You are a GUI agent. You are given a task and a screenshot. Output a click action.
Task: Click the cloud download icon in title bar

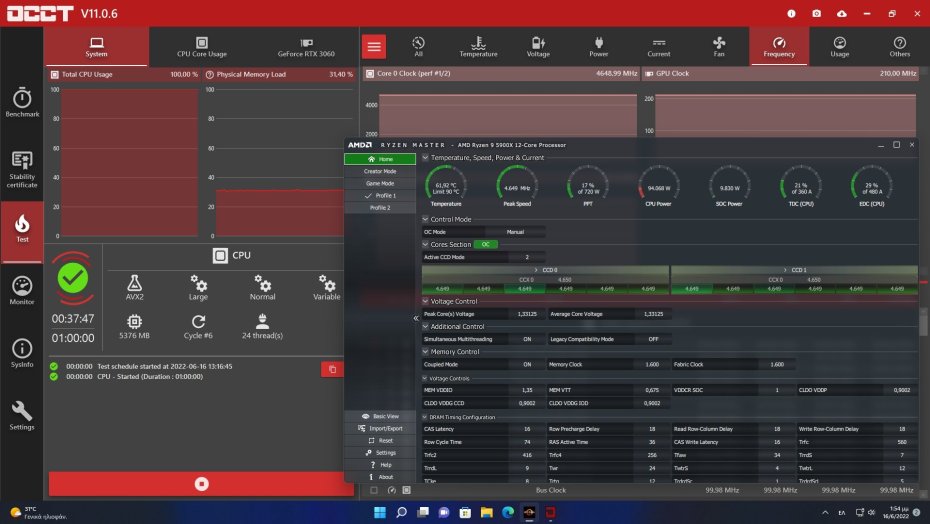[842, 13]
